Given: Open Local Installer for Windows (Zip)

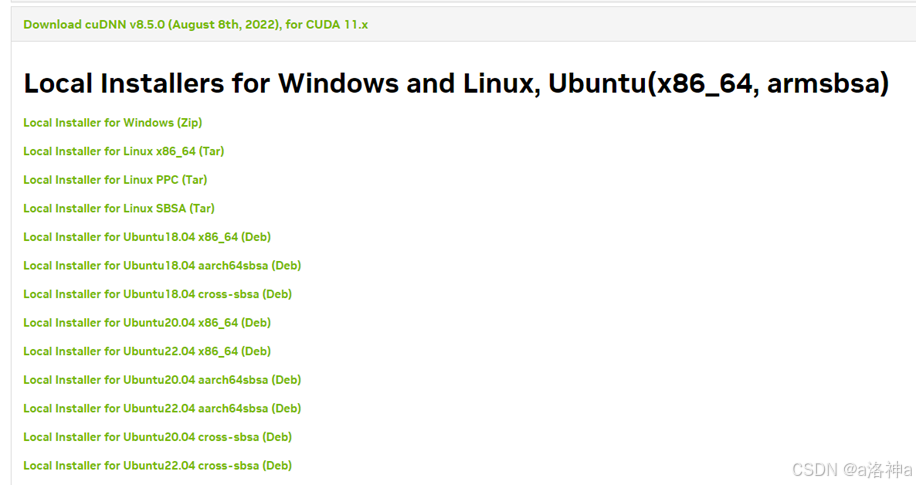Looking at the screenshot, I should pos(113,123).
